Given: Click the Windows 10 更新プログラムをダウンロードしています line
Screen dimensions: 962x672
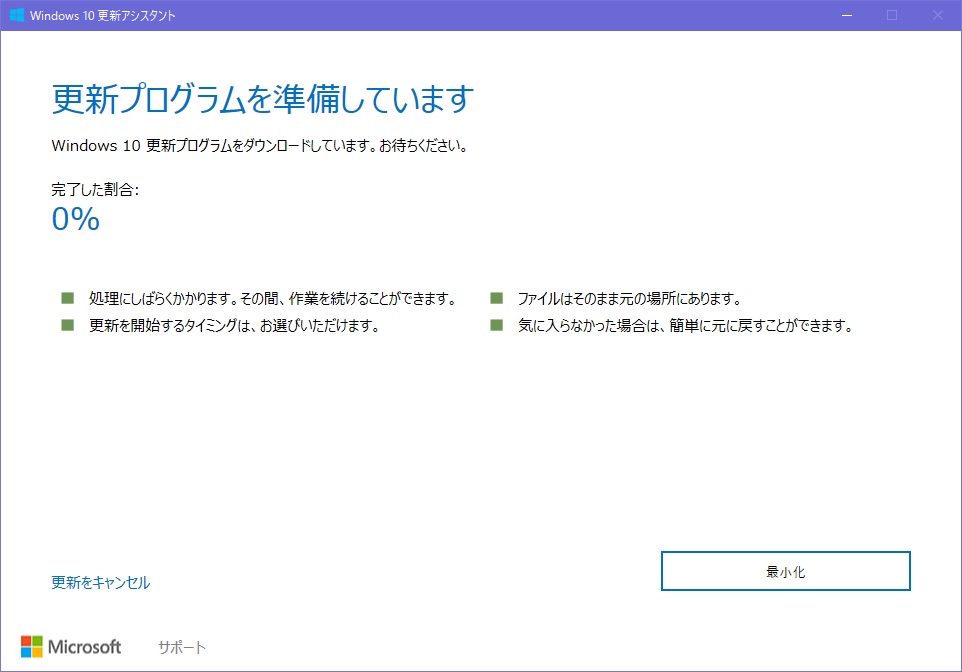Looking at the screenshot, I should tap(260, 146).
